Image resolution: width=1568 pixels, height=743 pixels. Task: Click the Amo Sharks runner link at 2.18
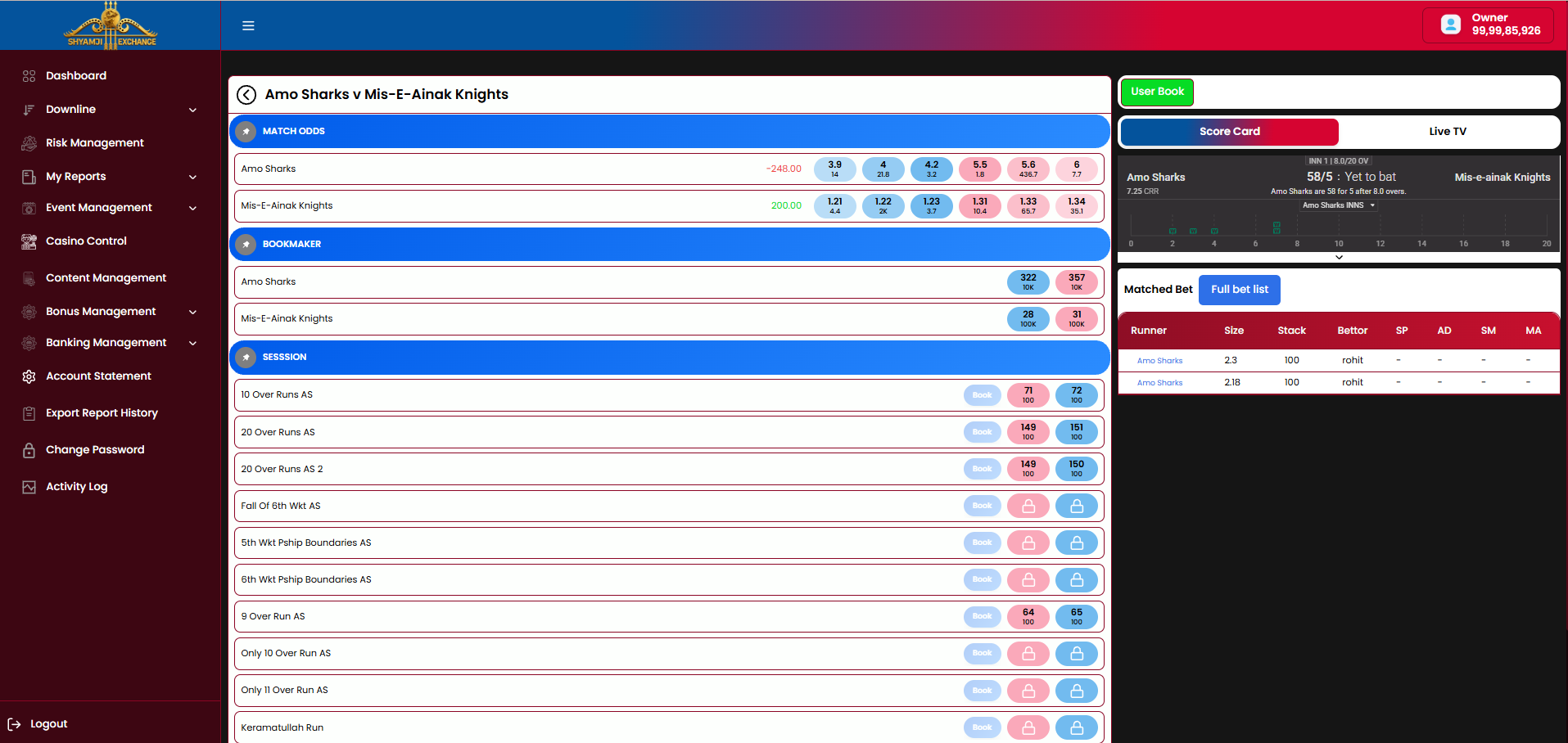pyautogui.click(x=1159, y=383)
